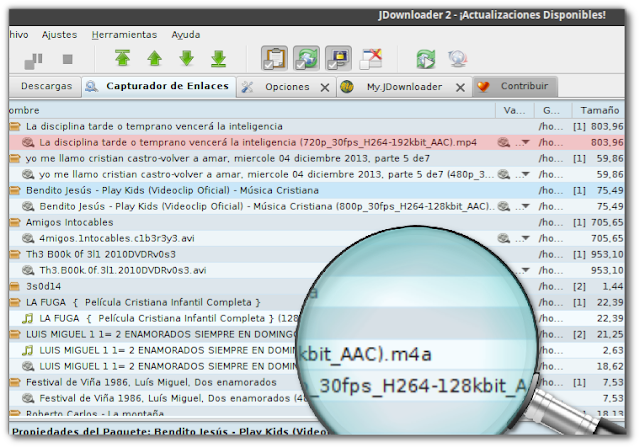Click the green refresh play toolbar icon
The width and height of the screenshot is (640, 448).
click(426, 59)
